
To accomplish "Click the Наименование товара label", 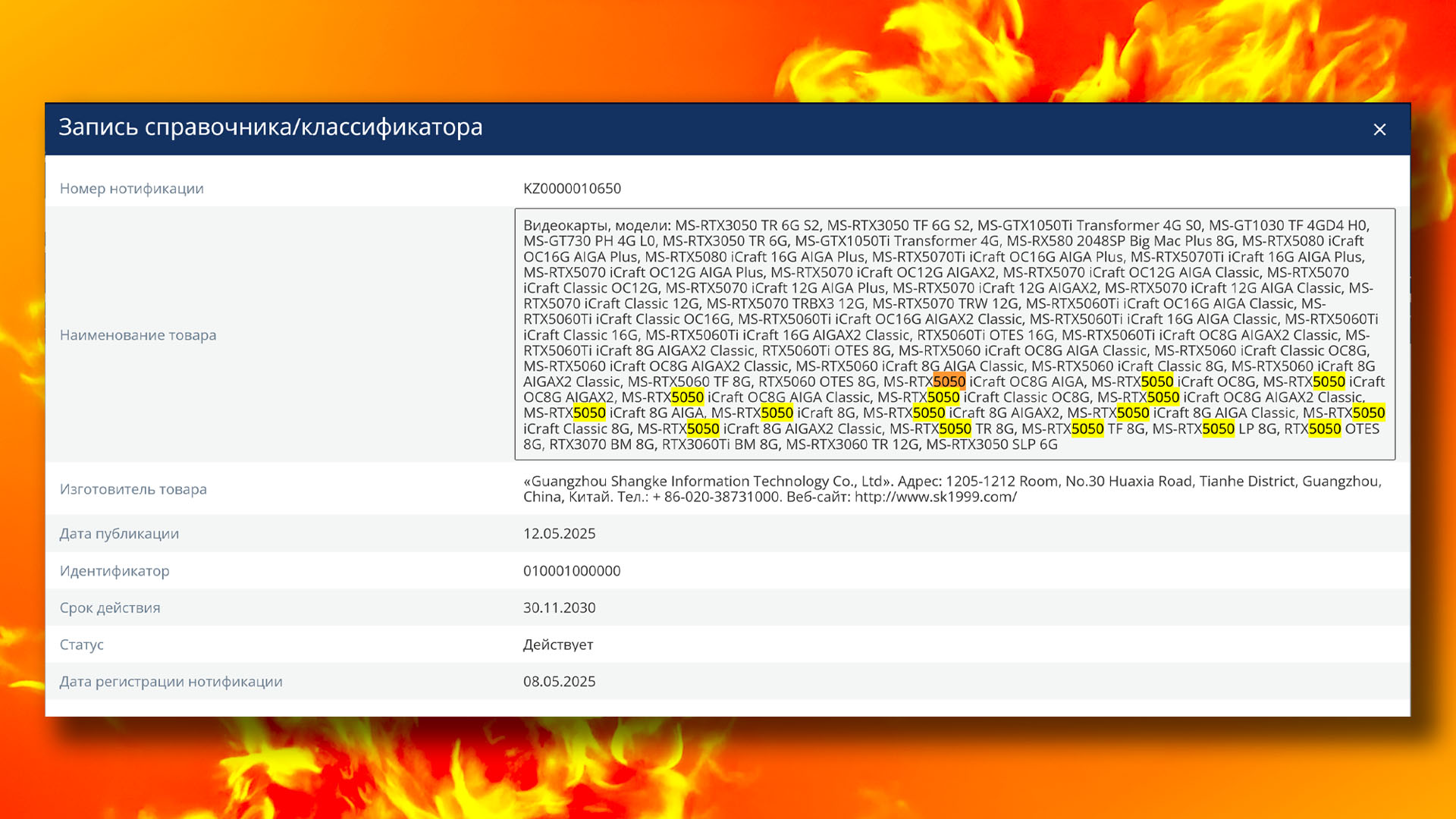I will pos(138,334).
